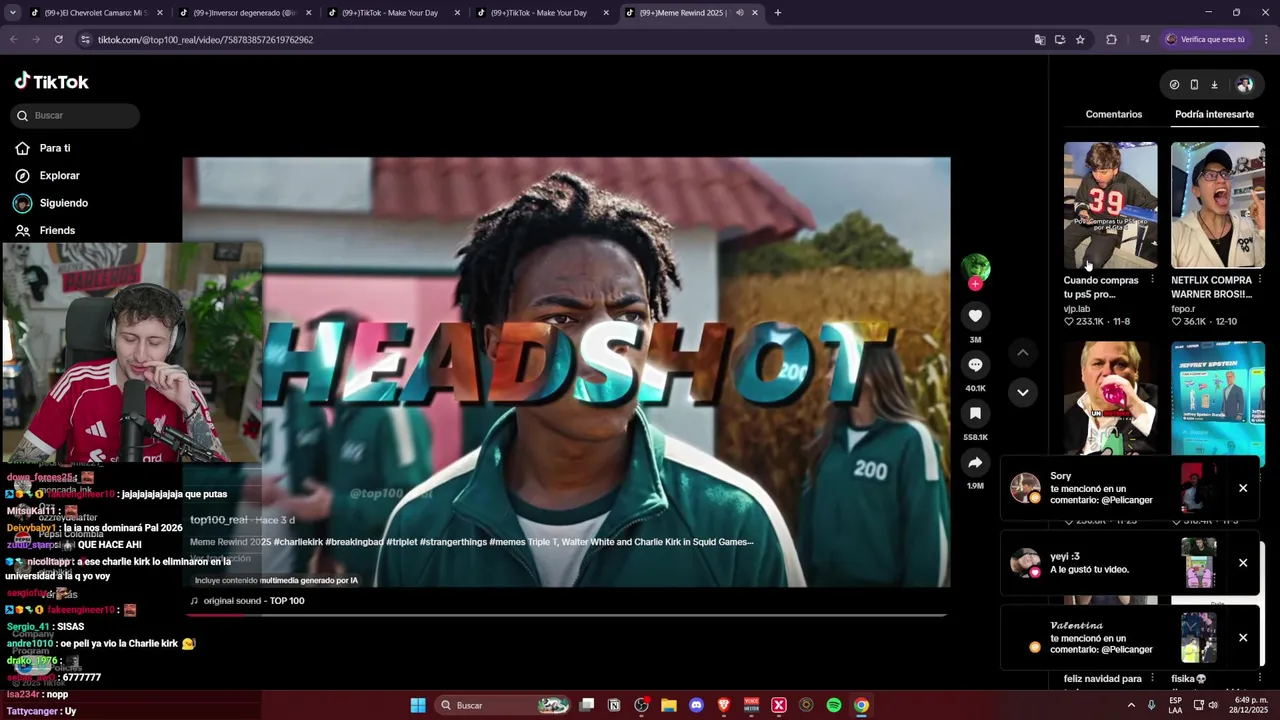Open the Jeffrey Epstein video thumbnail

(x=1217, y=398)
